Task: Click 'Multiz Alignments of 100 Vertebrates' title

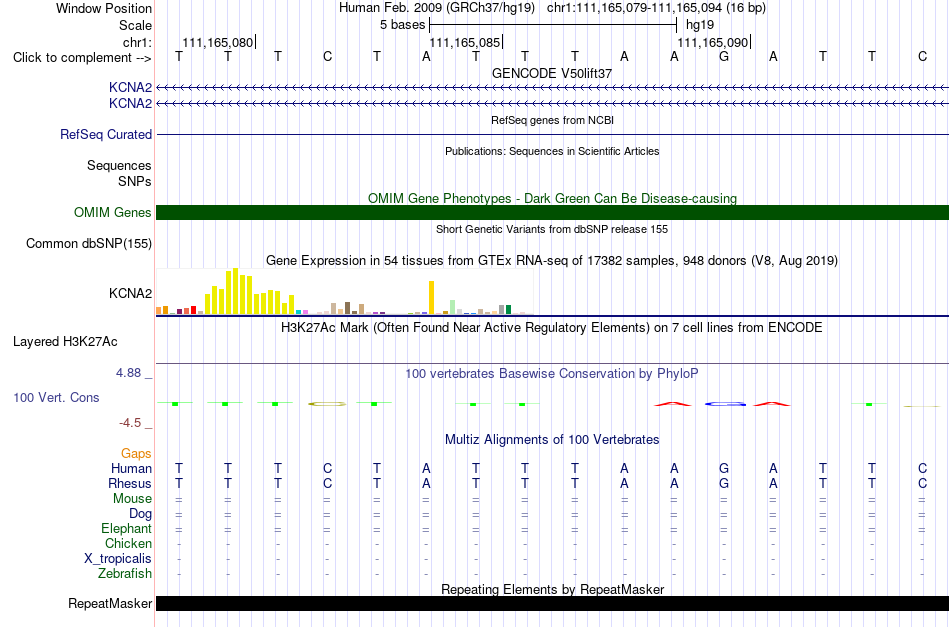Action: (552, 440)
